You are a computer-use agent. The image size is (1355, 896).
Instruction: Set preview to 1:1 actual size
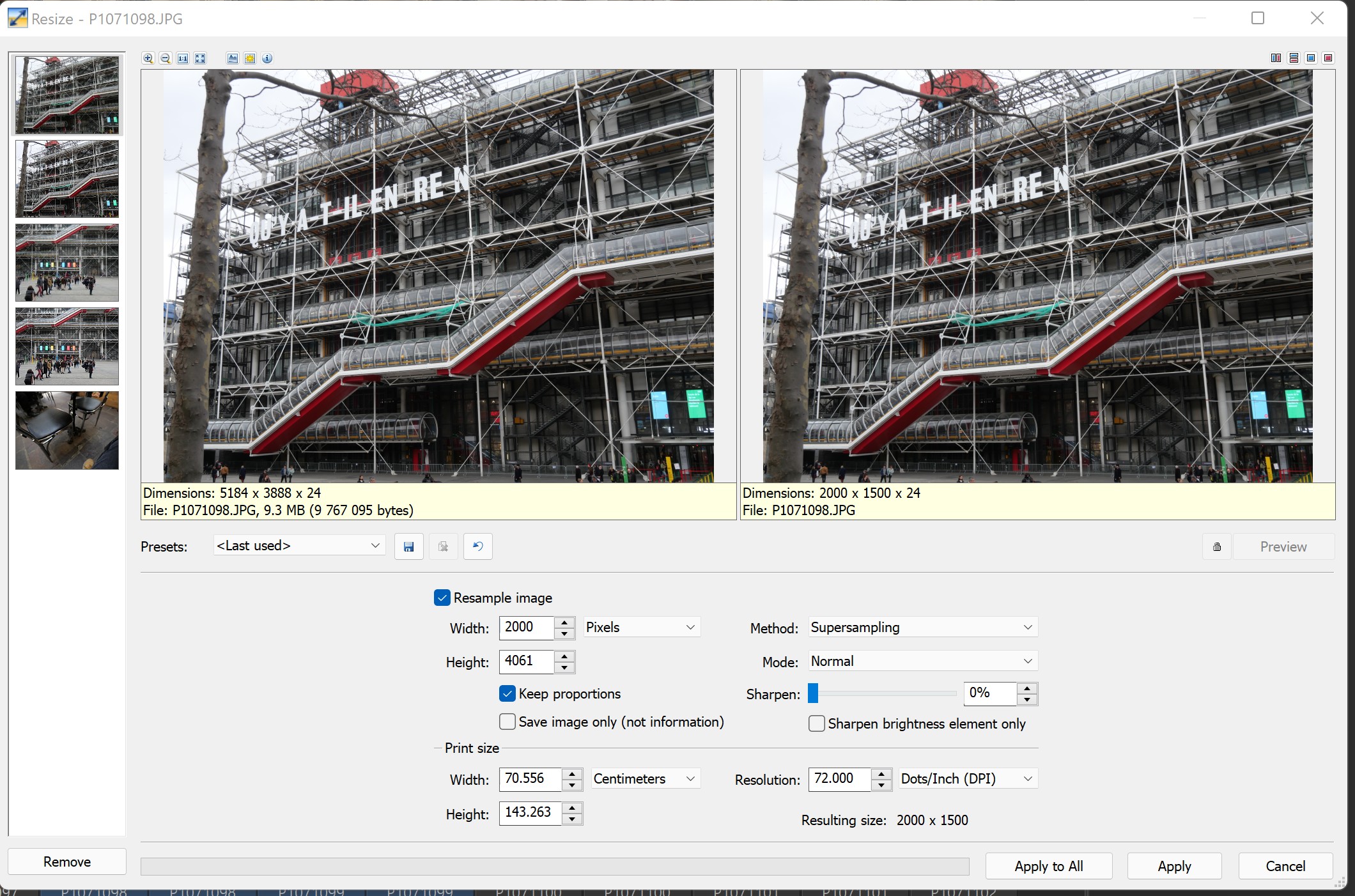(x=183, y=58)
